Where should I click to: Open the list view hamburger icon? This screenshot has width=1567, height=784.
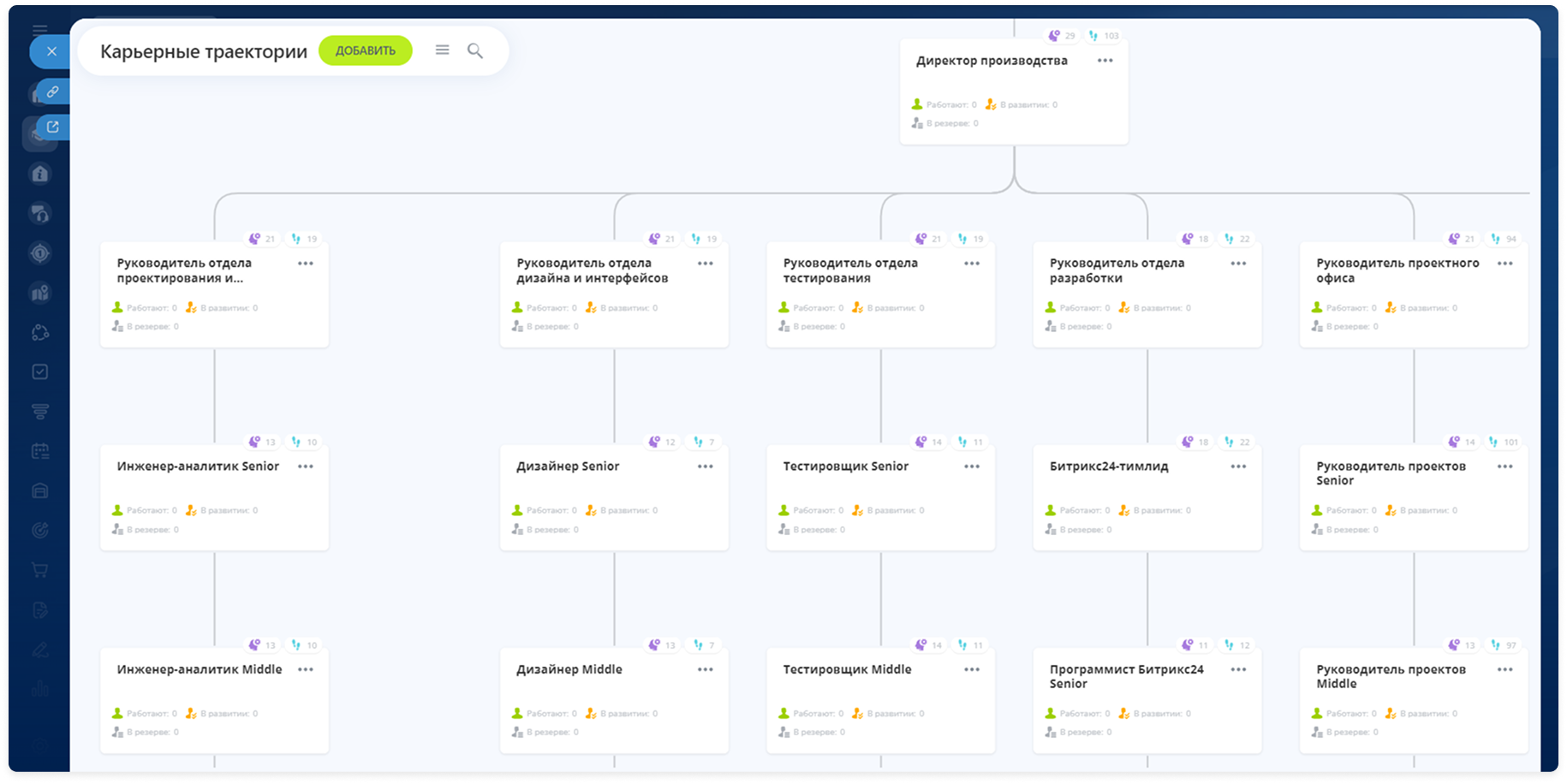click(442, 50)
